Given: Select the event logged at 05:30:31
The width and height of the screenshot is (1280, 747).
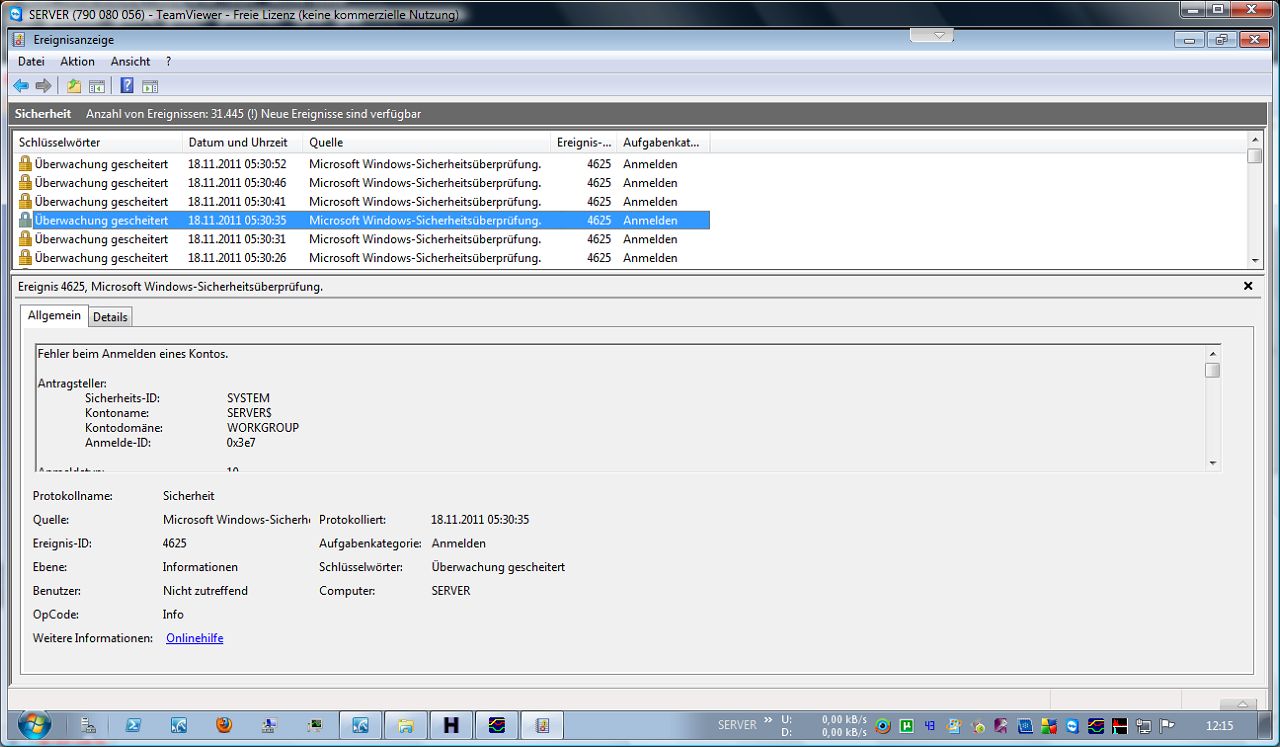Looking at the screenshot, I should coord(362,239).
